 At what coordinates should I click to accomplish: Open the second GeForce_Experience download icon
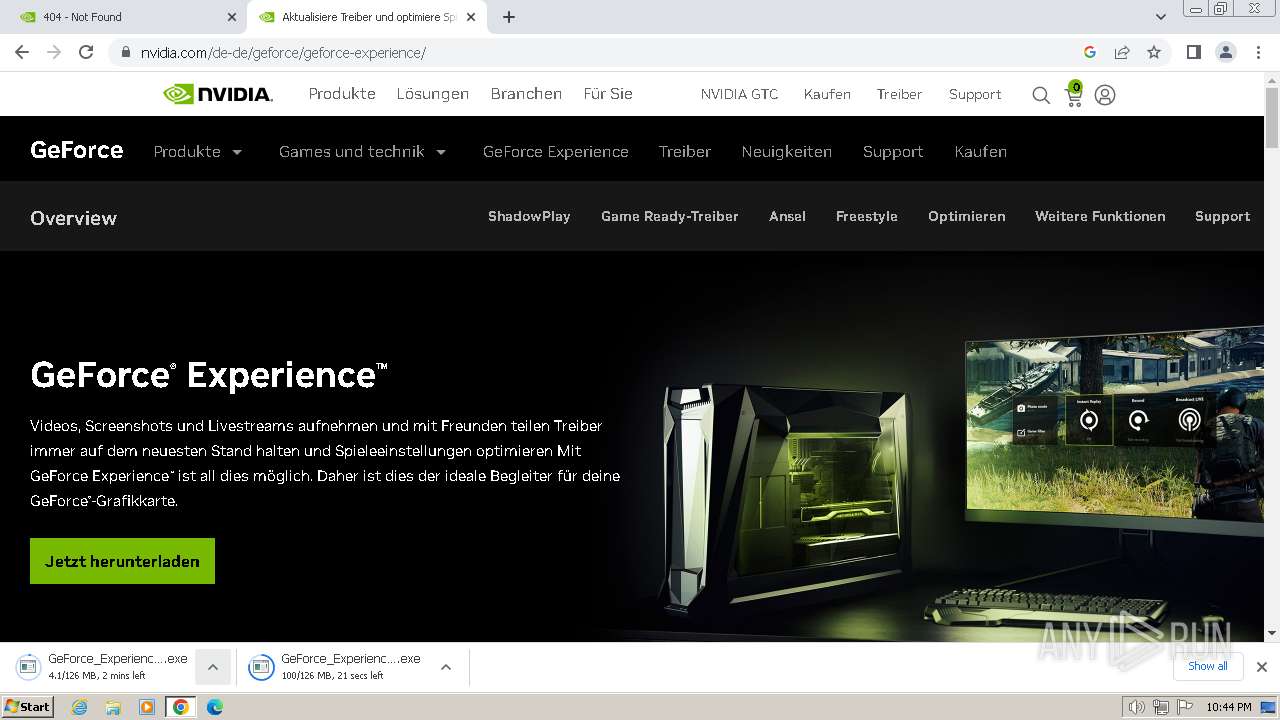261,667
